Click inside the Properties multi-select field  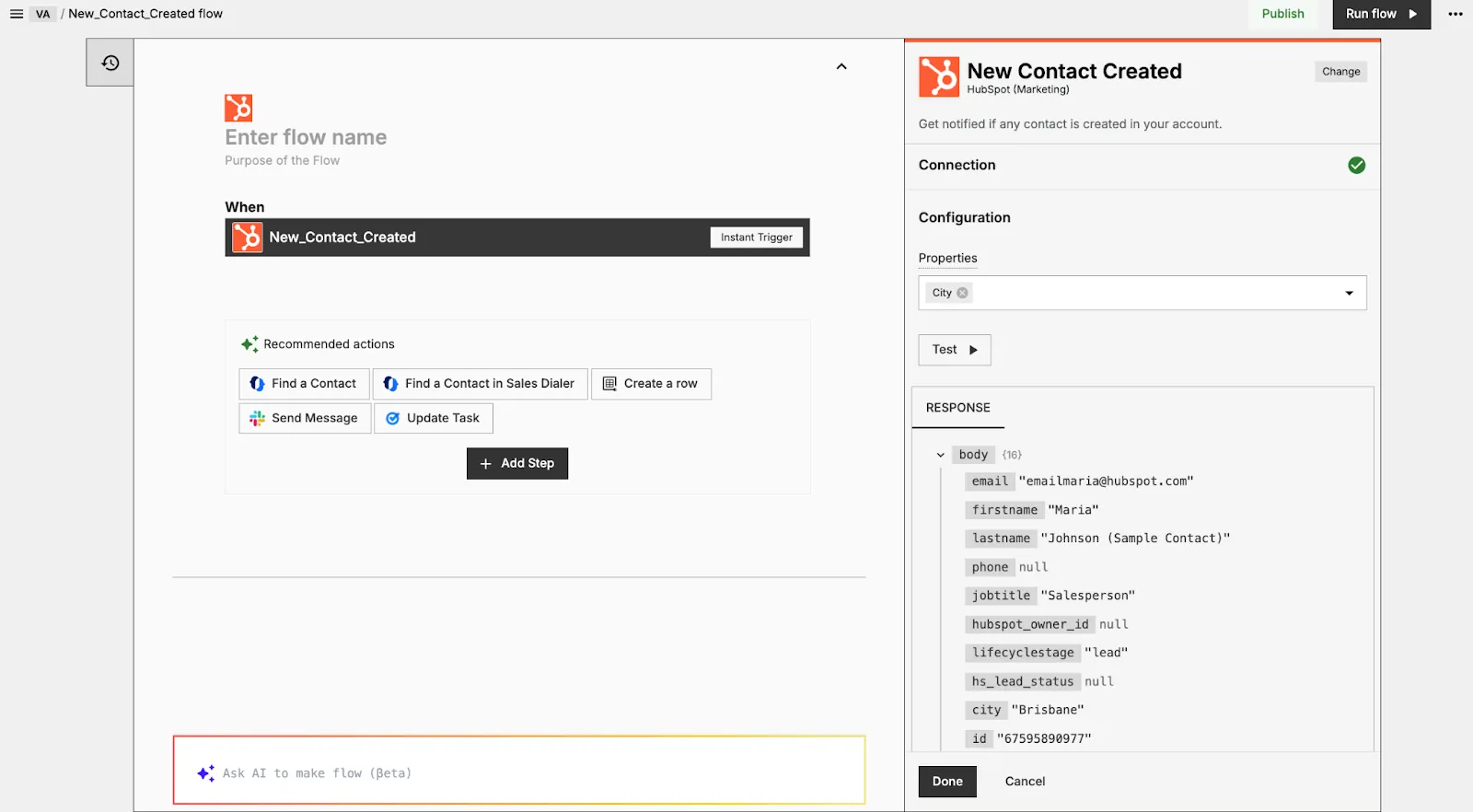click(1142, 293)
